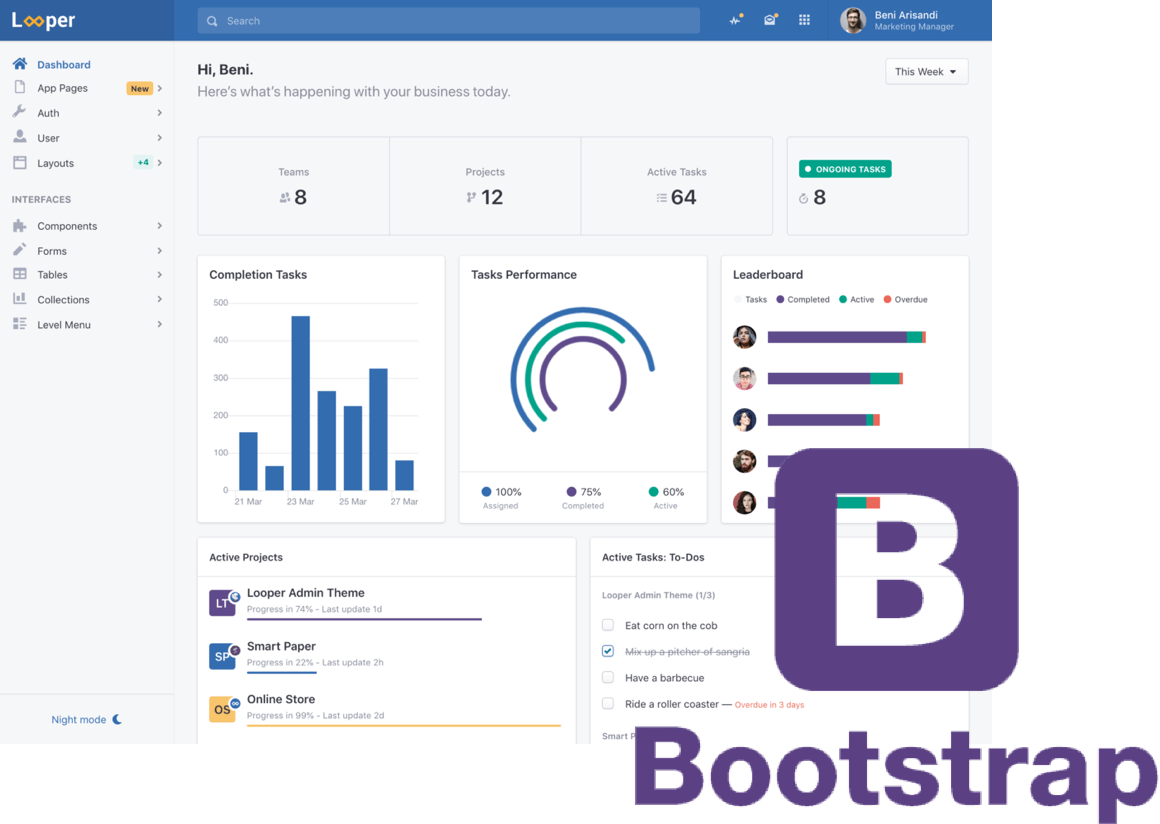Expand the Level Menu chevron
The height and width of the screenshot is (824, 1160).
click(x=159, y=324)
